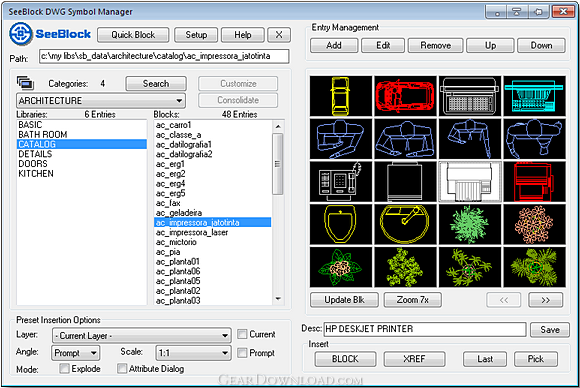Select the red car thumbnail
The image size is (580, 388).
[405, 96]
